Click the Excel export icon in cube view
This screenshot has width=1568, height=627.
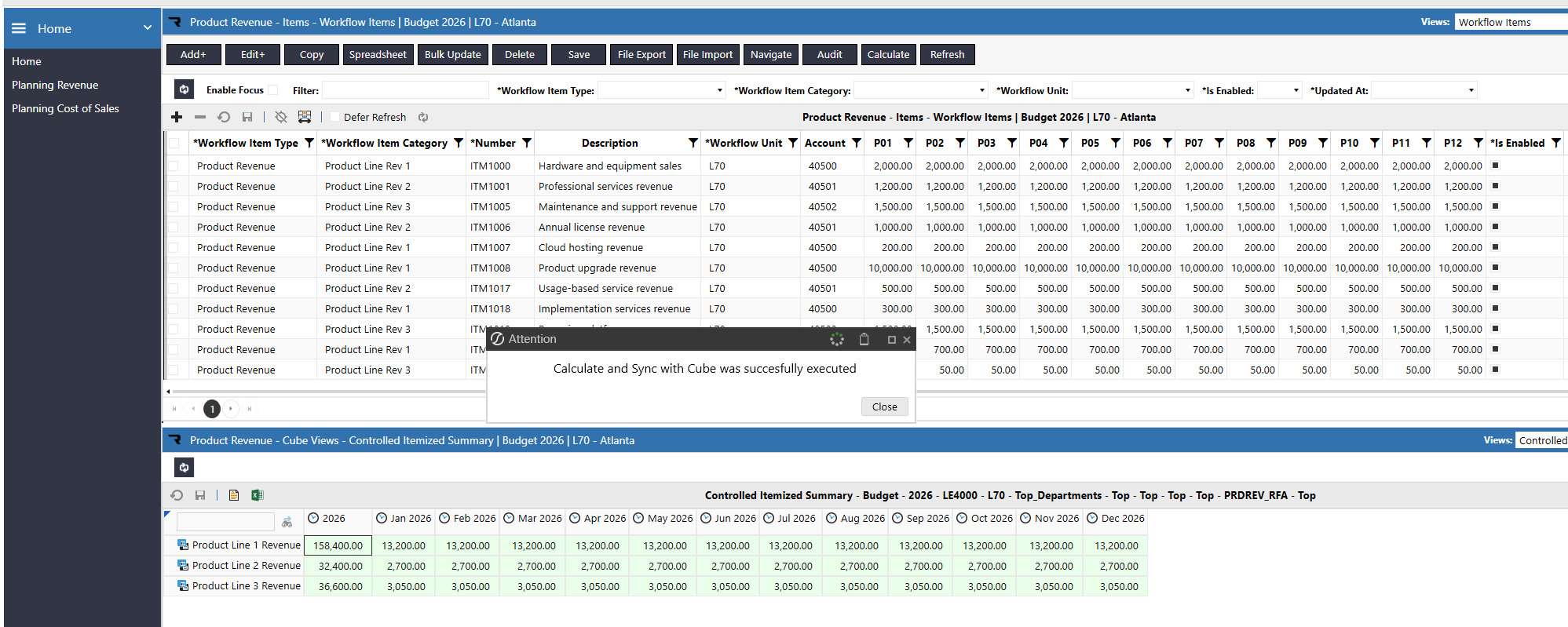[x=257, y=495]
